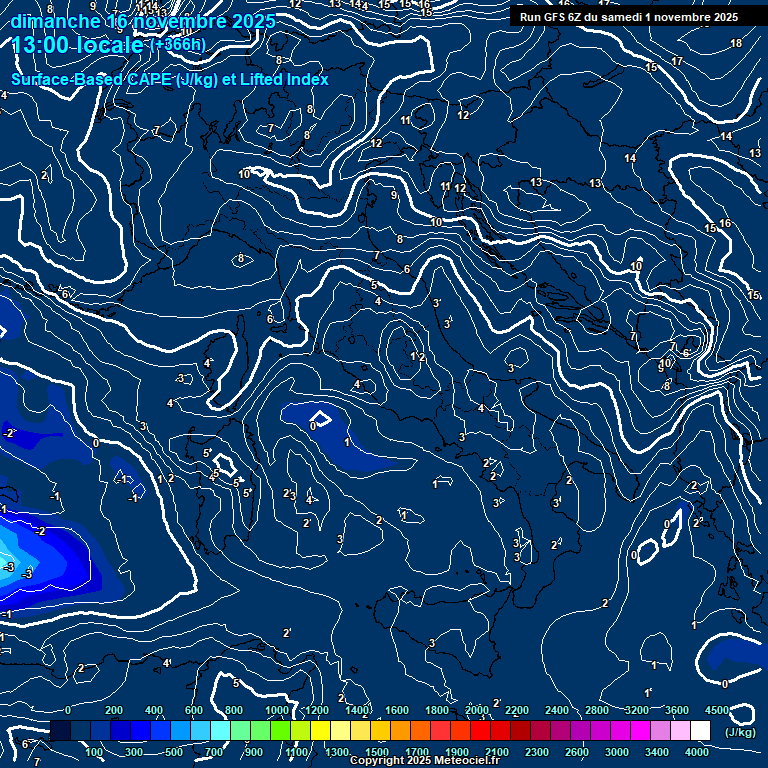Click the '1500' legend value
Image resolution: width=768 pixels, height=768 pixels.
click(377, 752)
